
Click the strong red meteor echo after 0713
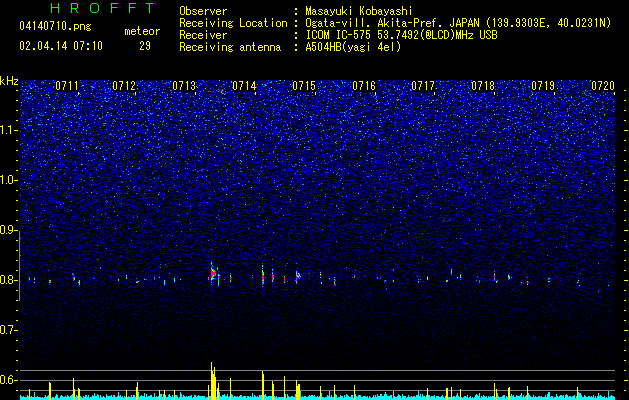coord(213,274)
